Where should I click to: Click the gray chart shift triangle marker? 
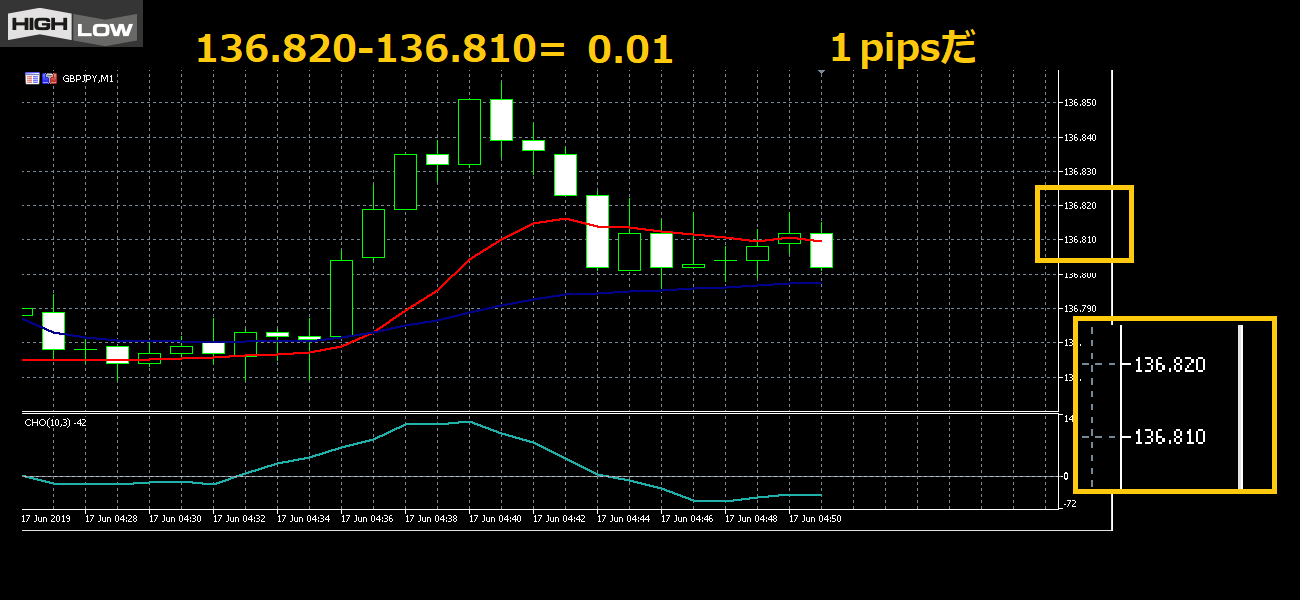coord(821,72)
